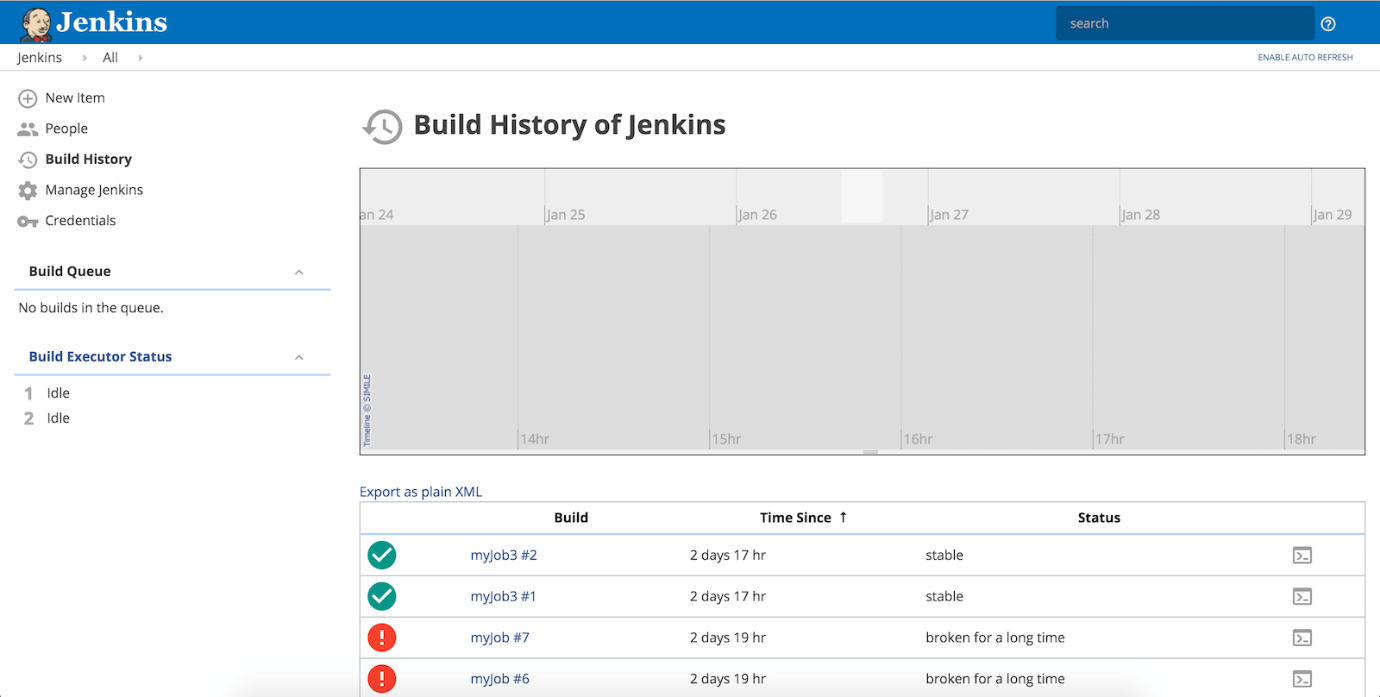This screenshot has height=697, width=1380.
Task: Click the Jenkins butler logo icon
Action: [x=36, y=23]
